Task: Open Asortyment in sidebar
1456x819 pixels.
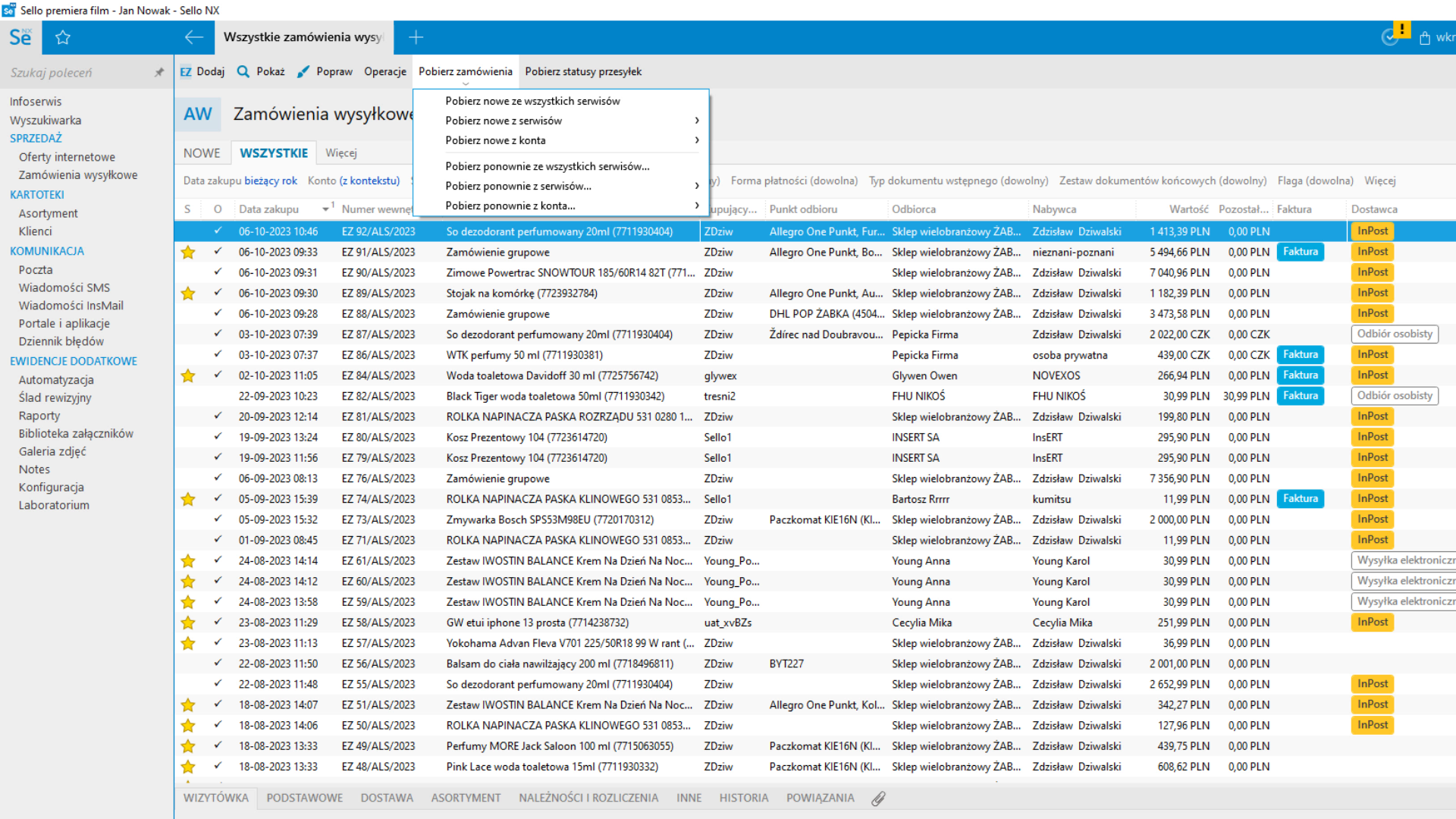Action: (x=48, y=214)
